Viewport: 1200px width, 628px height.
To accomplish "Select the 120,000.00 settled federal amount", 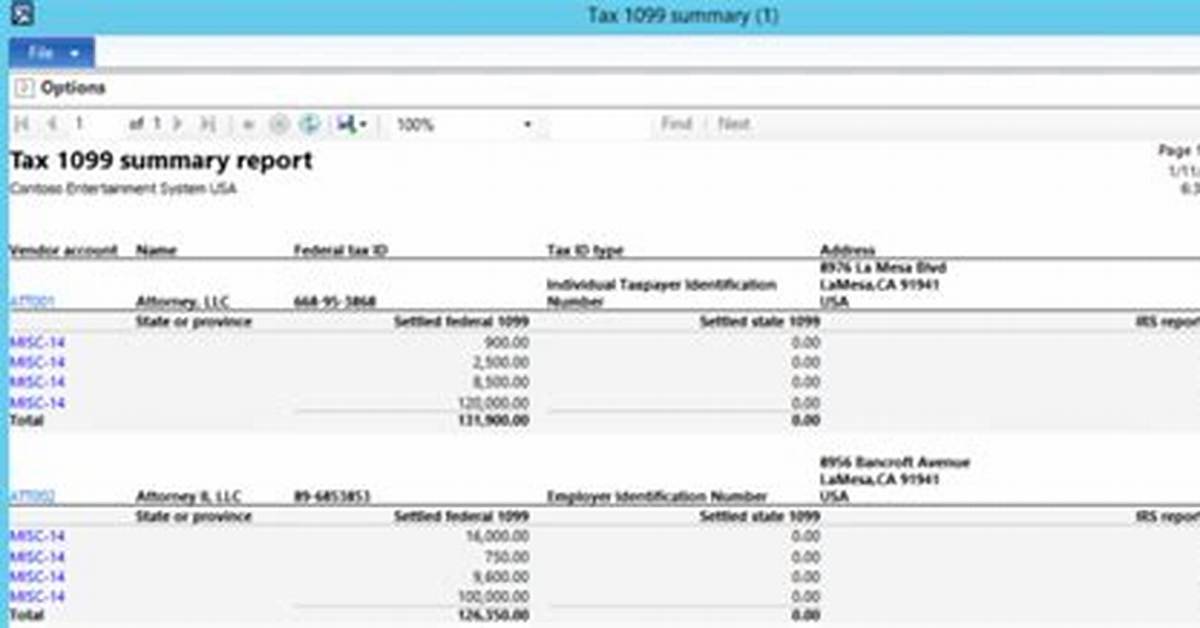I will click(494, 402).
